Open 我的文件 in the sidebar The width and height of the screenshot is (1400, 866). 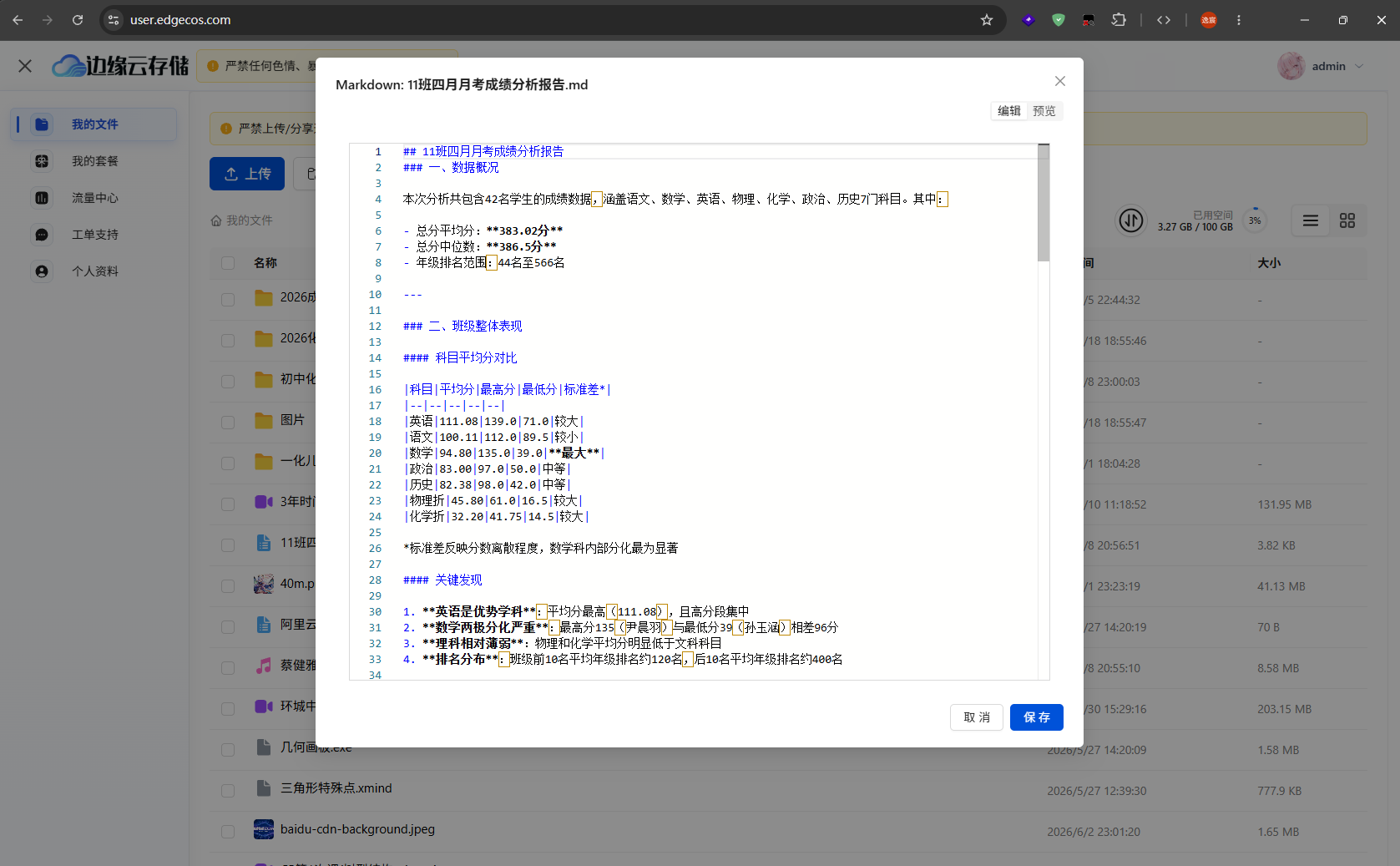pos(94,124)
